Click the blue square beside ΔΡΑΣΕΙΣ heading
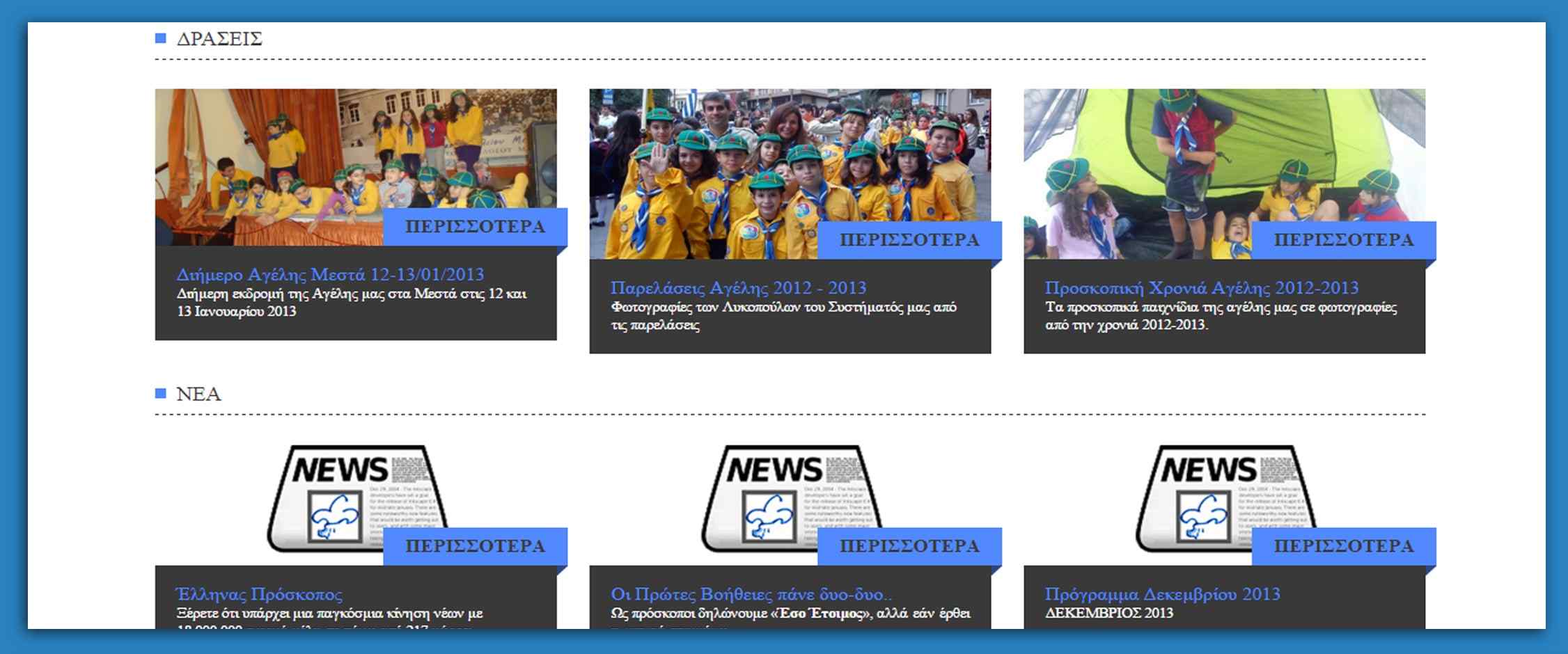This screenshot has height=654, width=1568. (x=161, y=38)
